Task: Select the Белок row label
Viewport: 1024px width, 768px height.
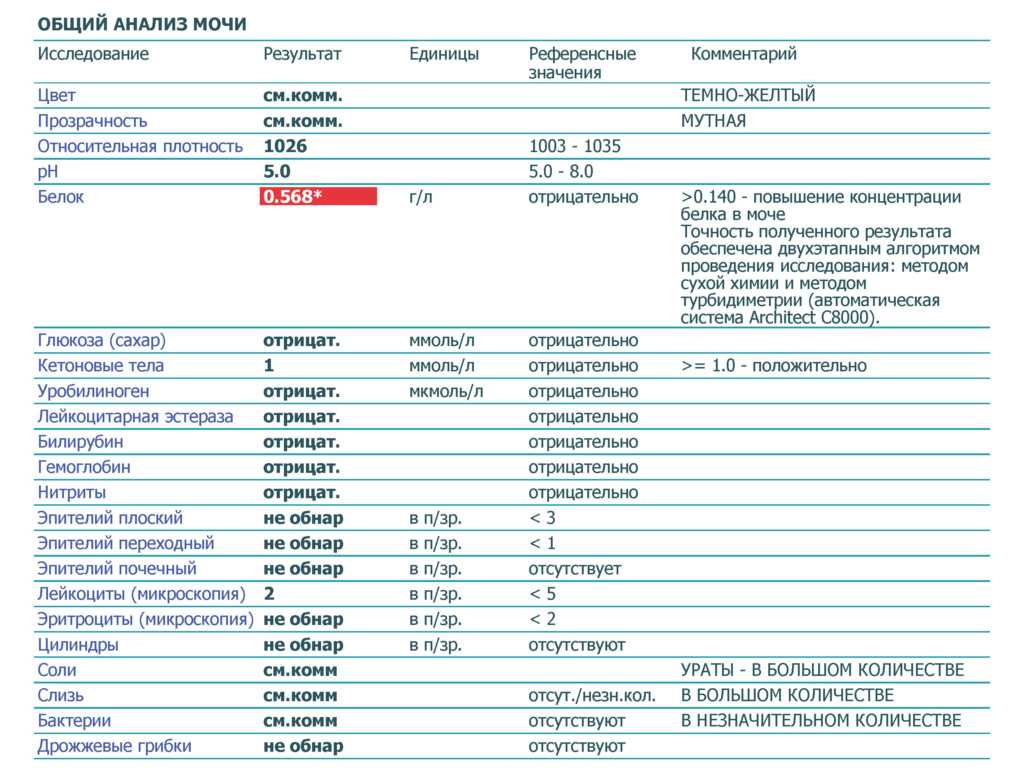Action: [x=61, y=197]
